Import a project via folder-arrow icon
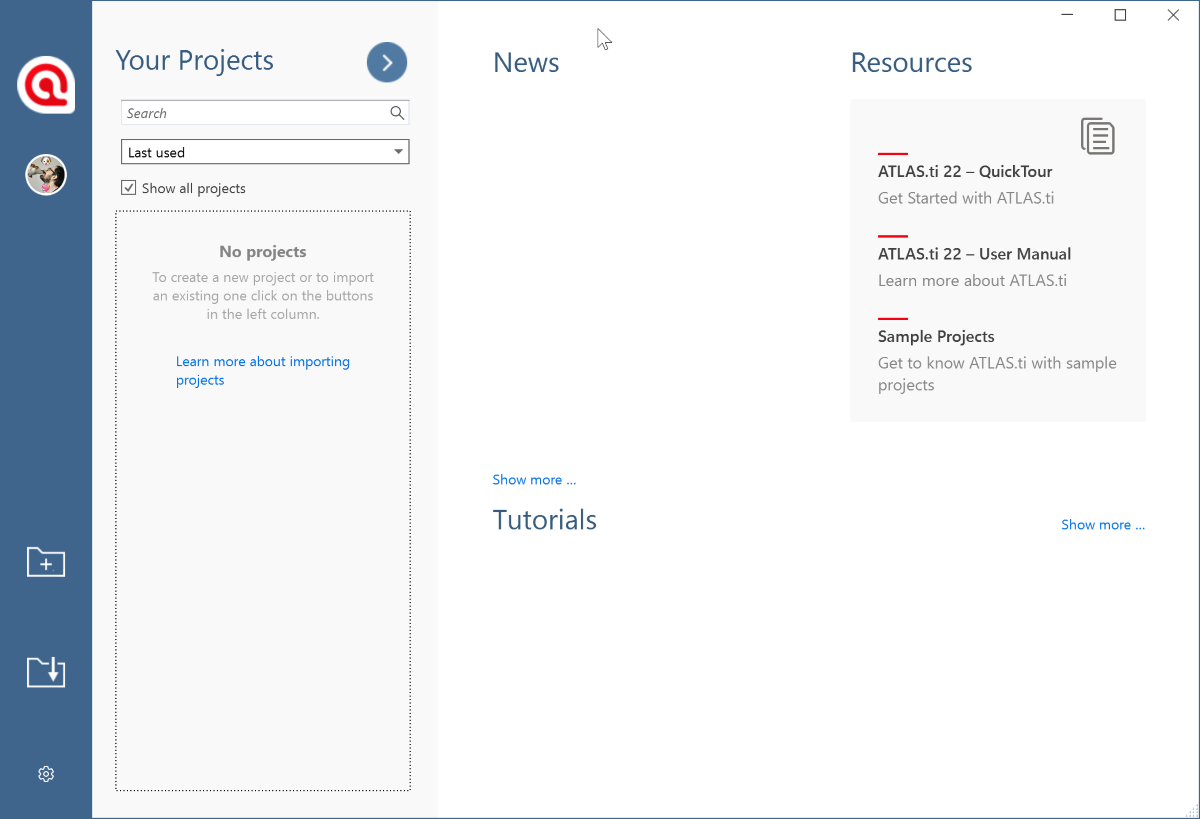 point(46,672)
